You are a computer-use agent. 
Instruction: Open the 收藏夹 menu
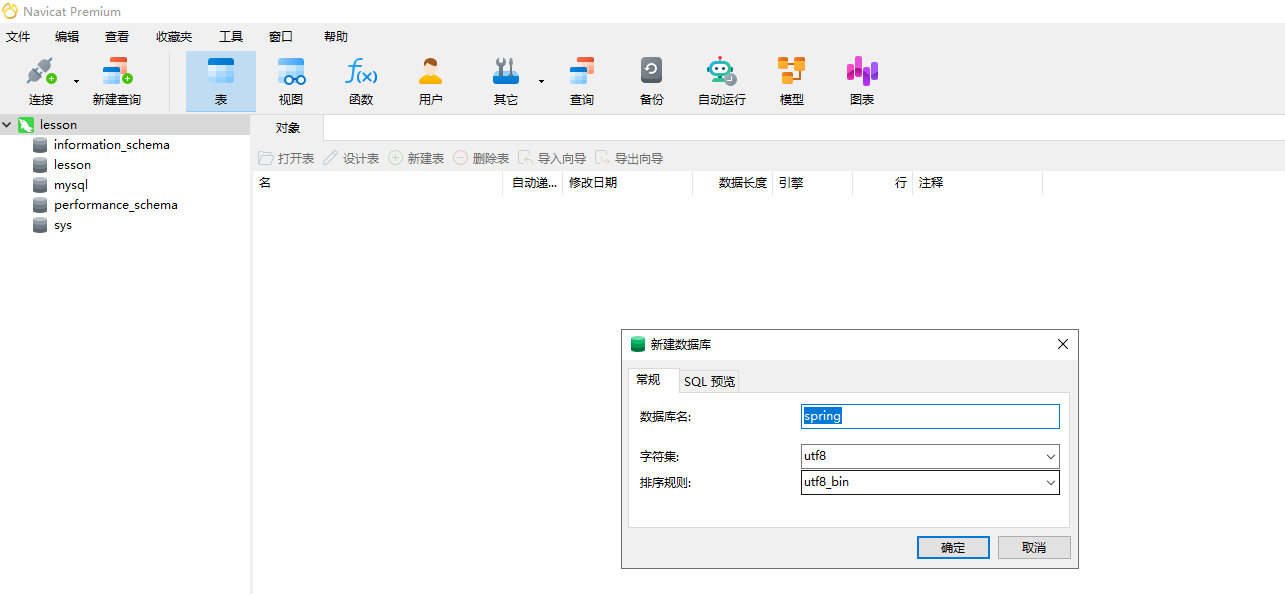point(174,37)
